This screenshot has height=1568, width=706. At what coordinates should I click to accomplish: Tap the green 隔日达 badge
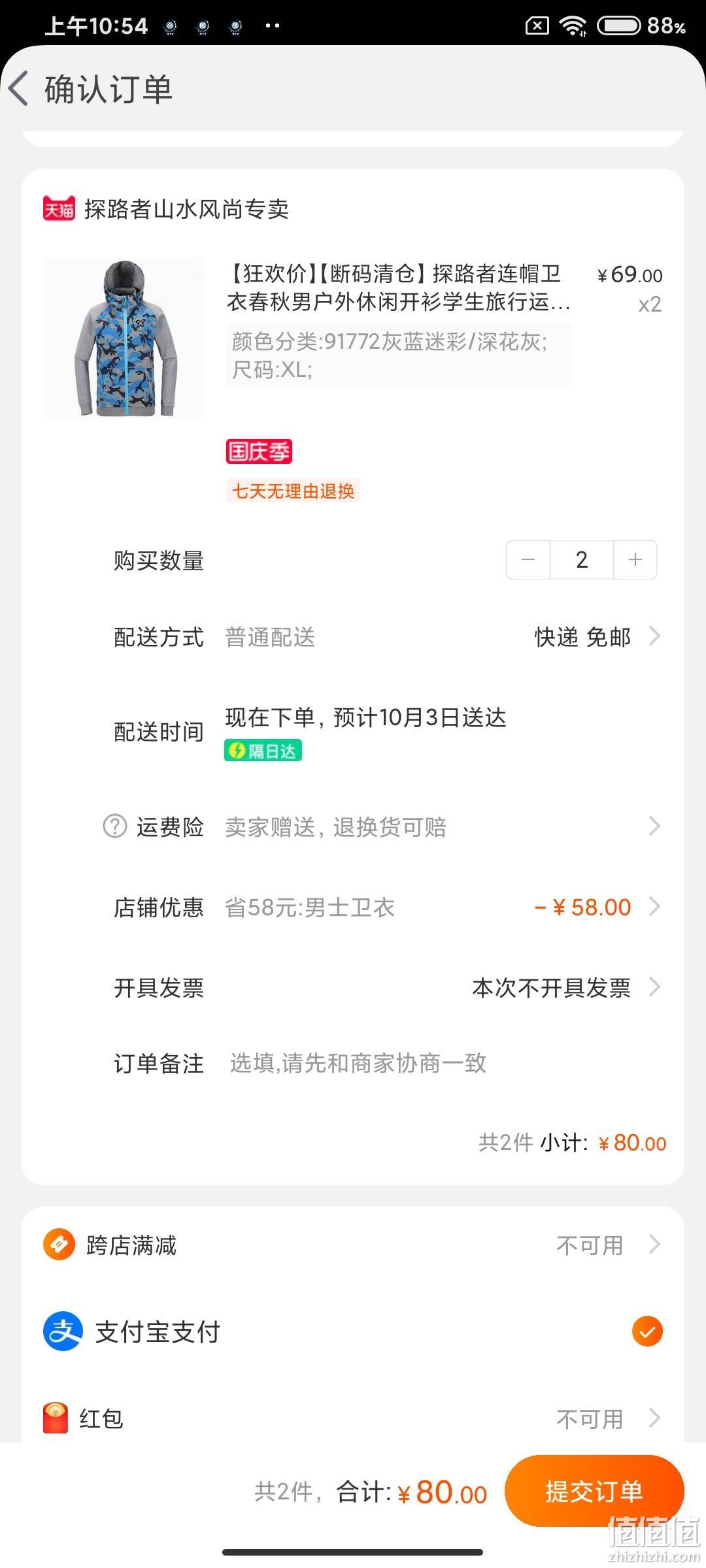click(263, 751)
